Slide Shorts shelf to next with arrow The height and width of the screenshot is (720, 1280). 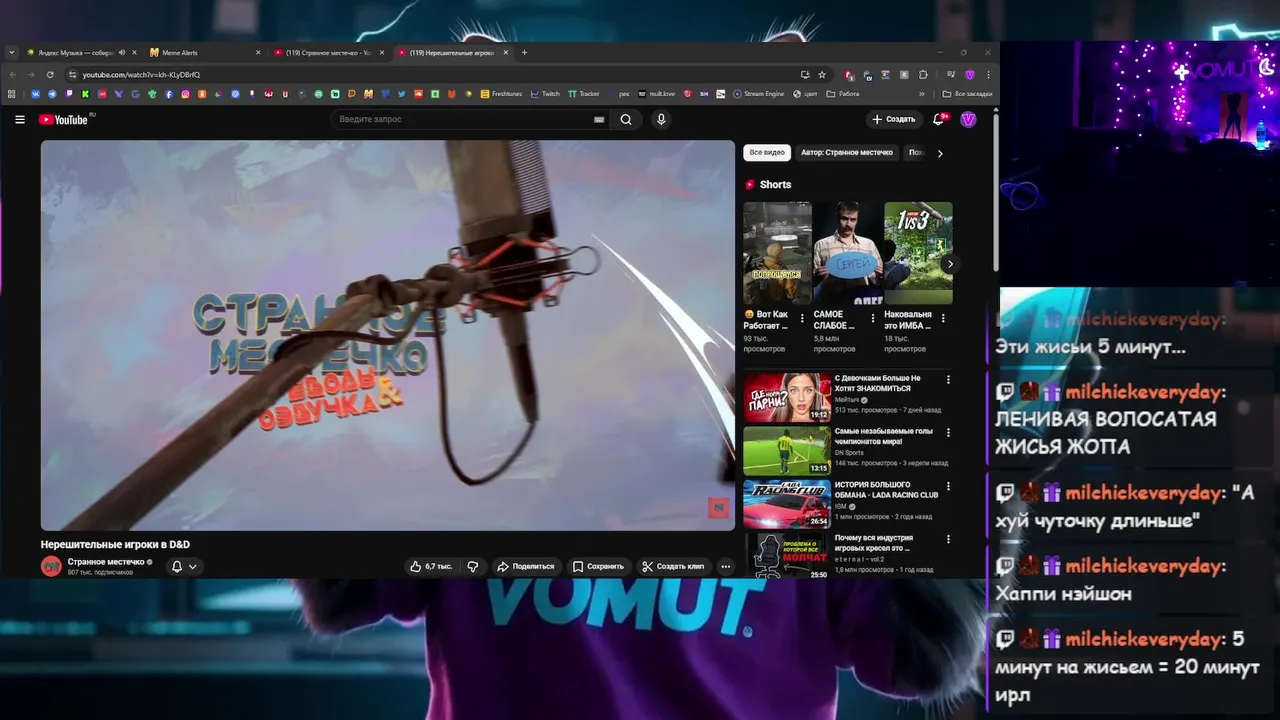coord(950,264)
